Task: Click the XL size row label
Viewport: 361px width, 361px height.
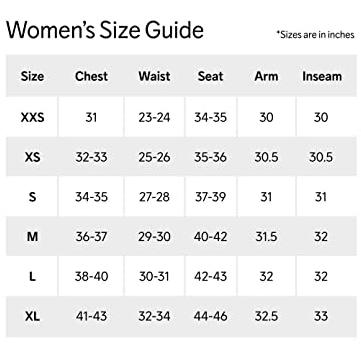Action: (x=32, y=316)
